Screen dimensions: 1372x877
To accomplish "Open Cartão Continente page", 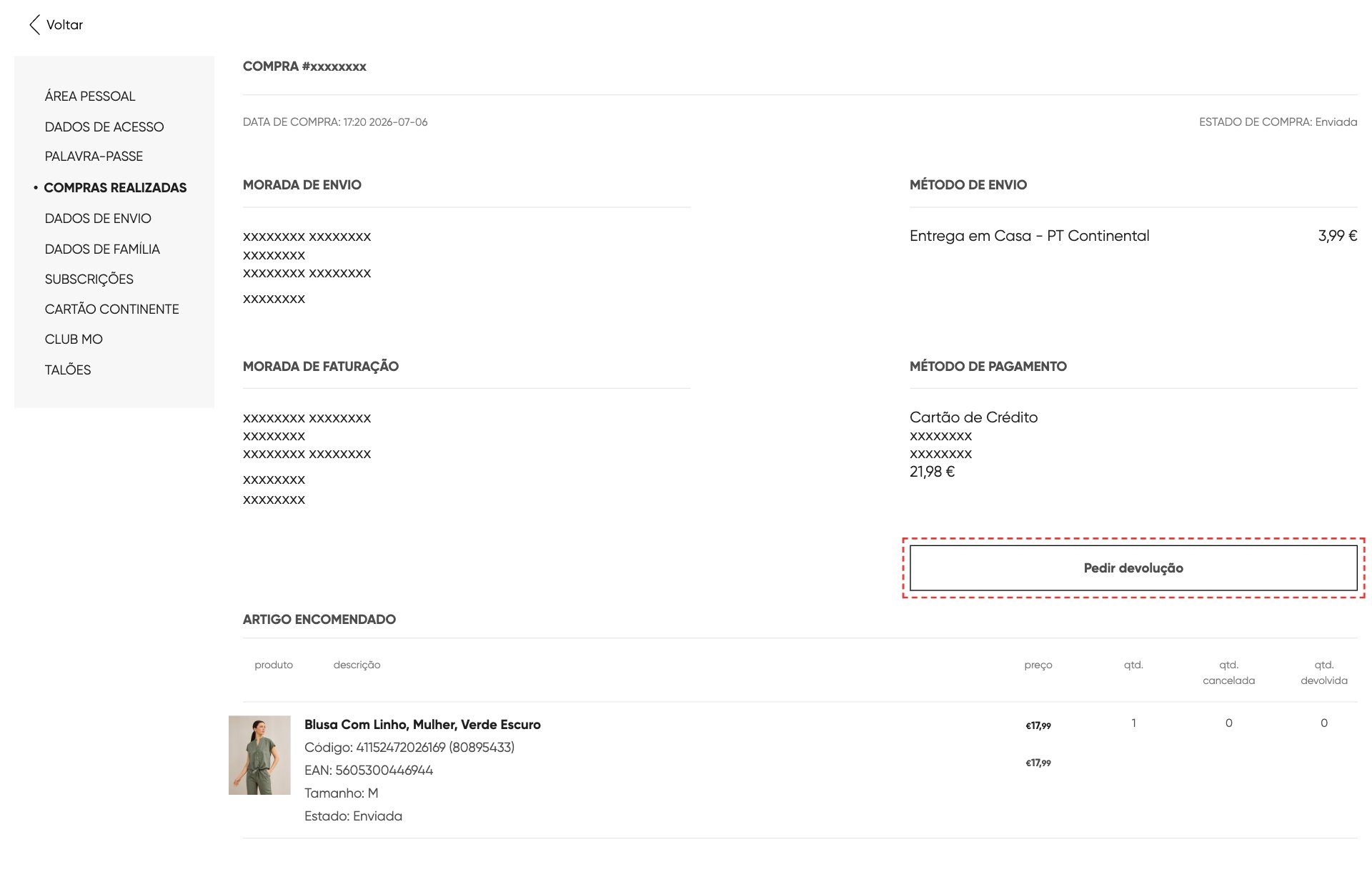I will [x=111, y=309].
